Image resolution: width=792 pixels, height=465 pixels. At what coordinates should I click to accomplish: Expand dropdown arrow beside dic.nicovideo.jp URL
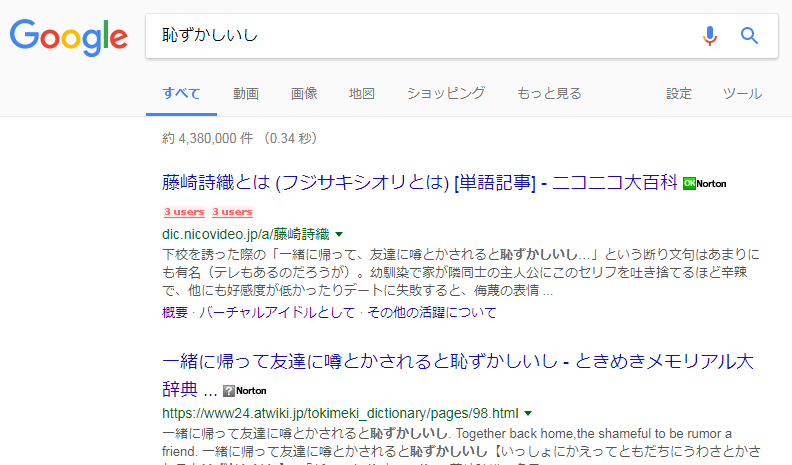[x=339, y=234]
